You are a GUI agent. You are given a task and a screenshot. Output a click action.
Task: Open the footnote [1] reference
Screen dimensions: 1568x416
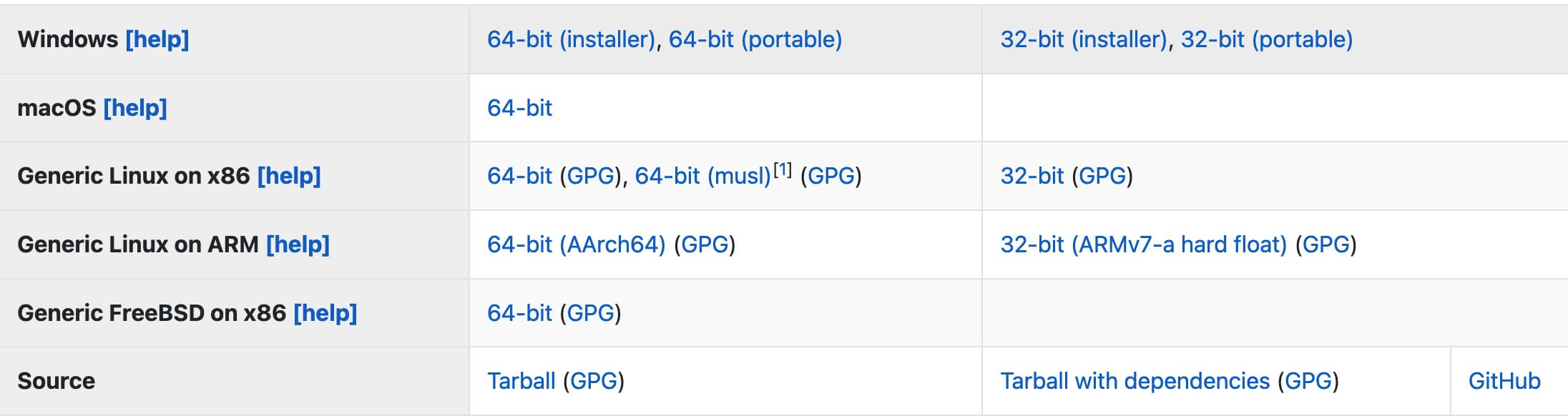coord(783,169)
